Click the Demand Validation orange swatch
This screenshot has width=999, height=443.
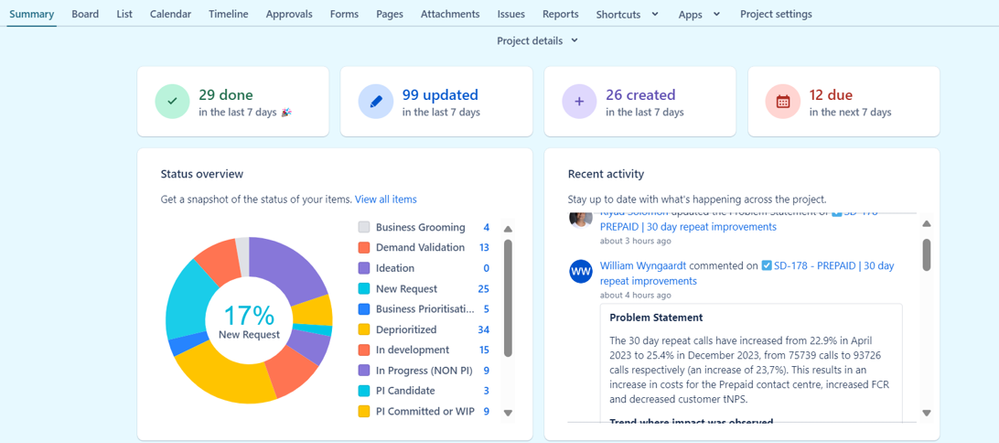click(364, 248)
